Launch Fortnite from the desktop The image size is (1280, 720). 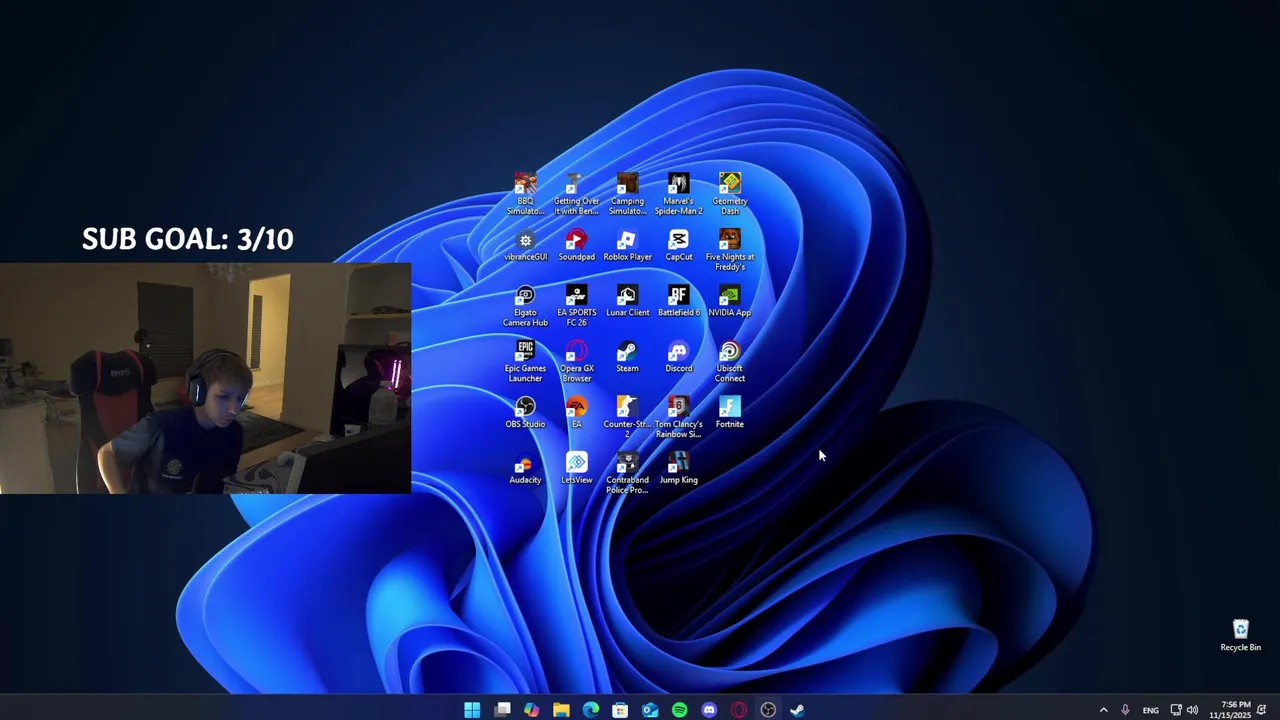click(x=729, y=414)
